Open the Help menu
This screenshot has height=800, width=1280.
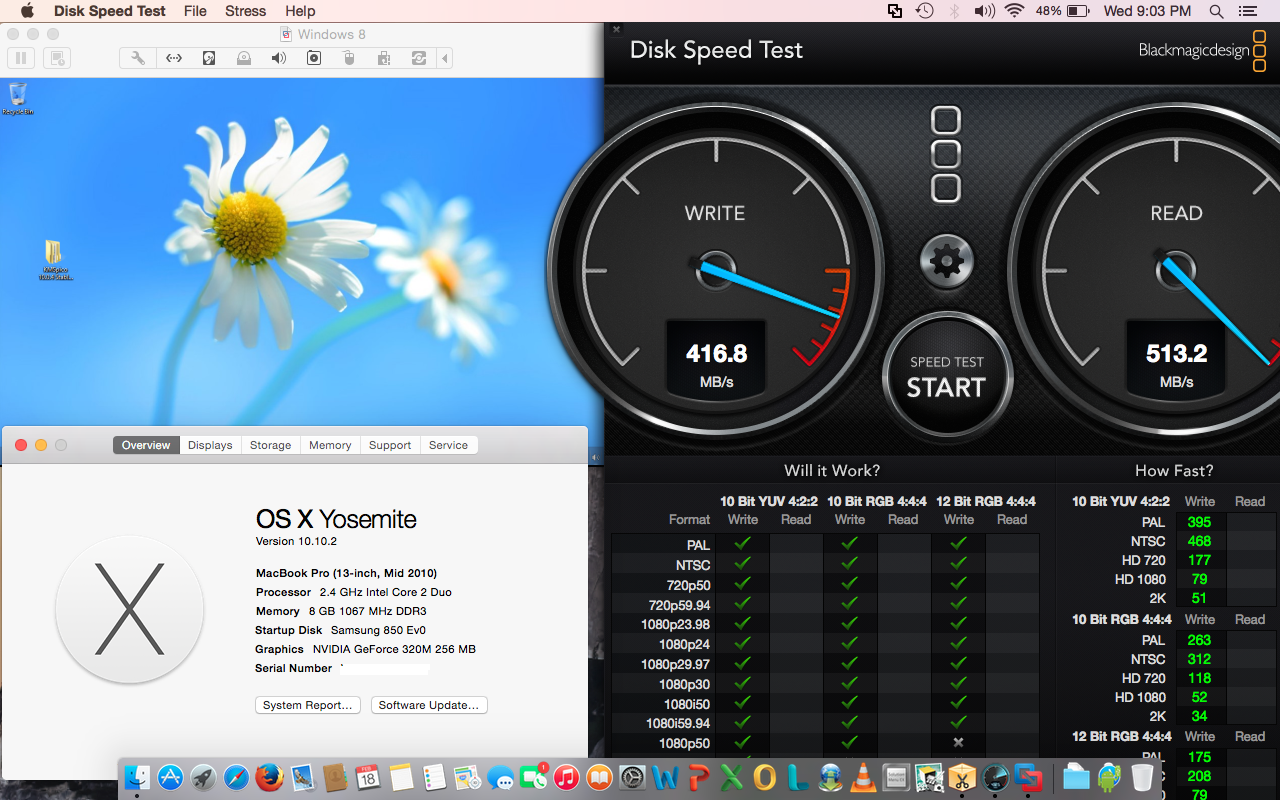pyautogui.click(x=300, y=11)
